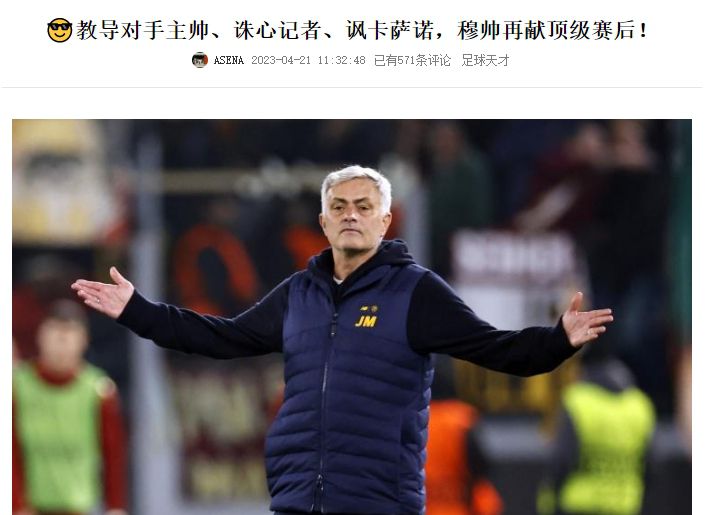Click the open hand on the photo's right
The image size is (706, 515).
[x=586, y=320]
